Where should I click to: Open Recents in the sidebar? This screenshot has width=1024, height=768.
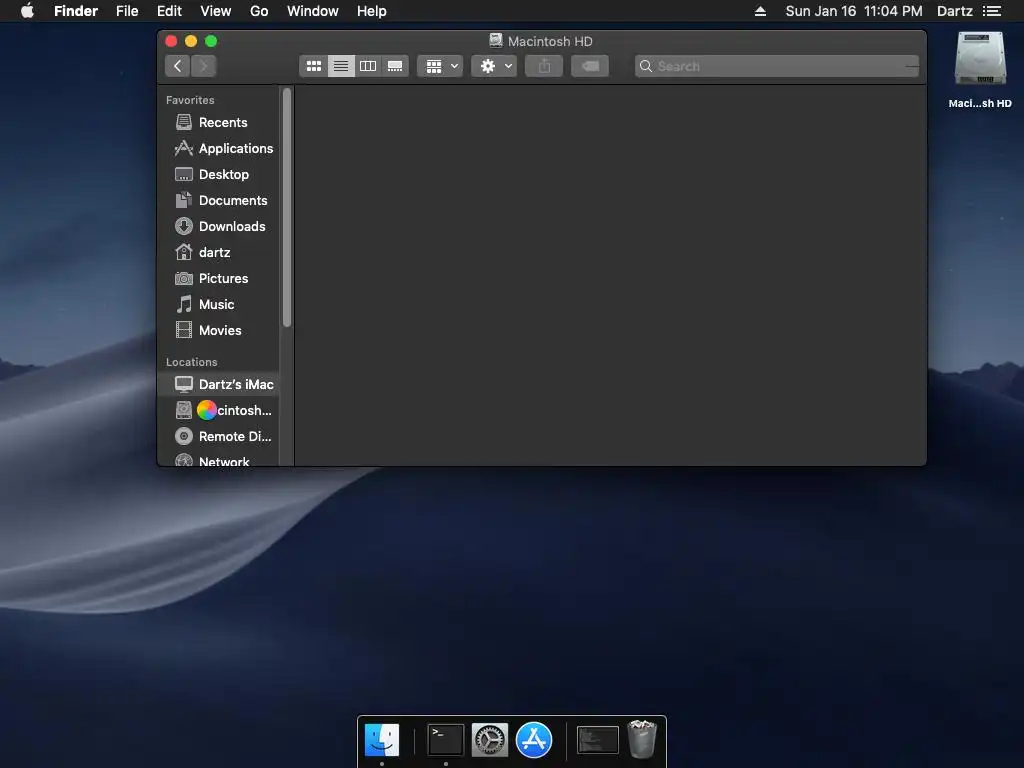point(220,123)
